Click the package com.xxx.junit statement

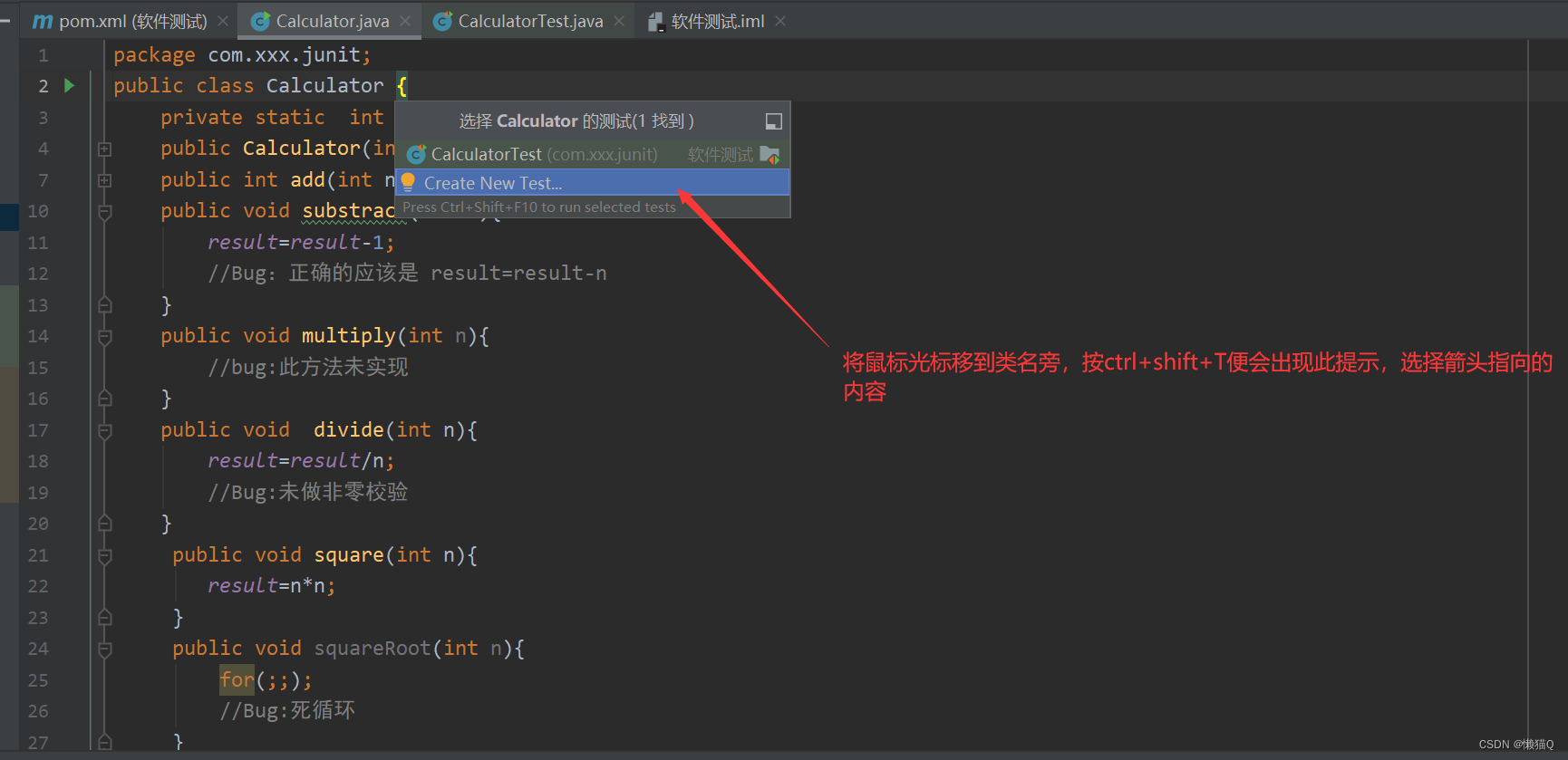coord(242,55)
